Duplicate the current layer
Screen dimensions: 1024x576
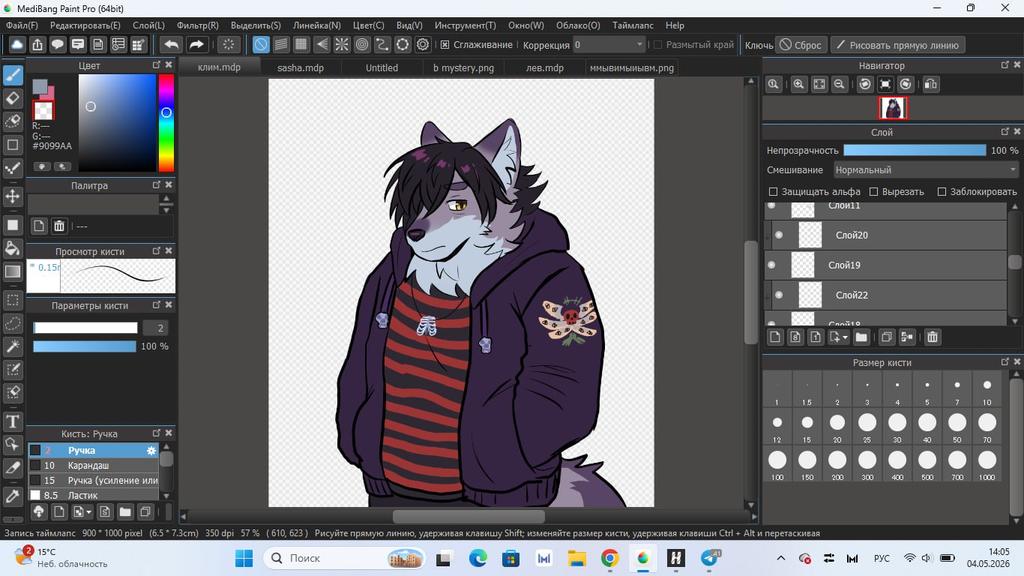click(x=886, y=337)
